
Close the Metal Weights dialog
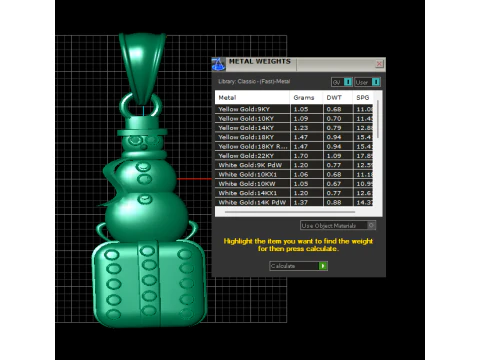click(x=379, y=63)
